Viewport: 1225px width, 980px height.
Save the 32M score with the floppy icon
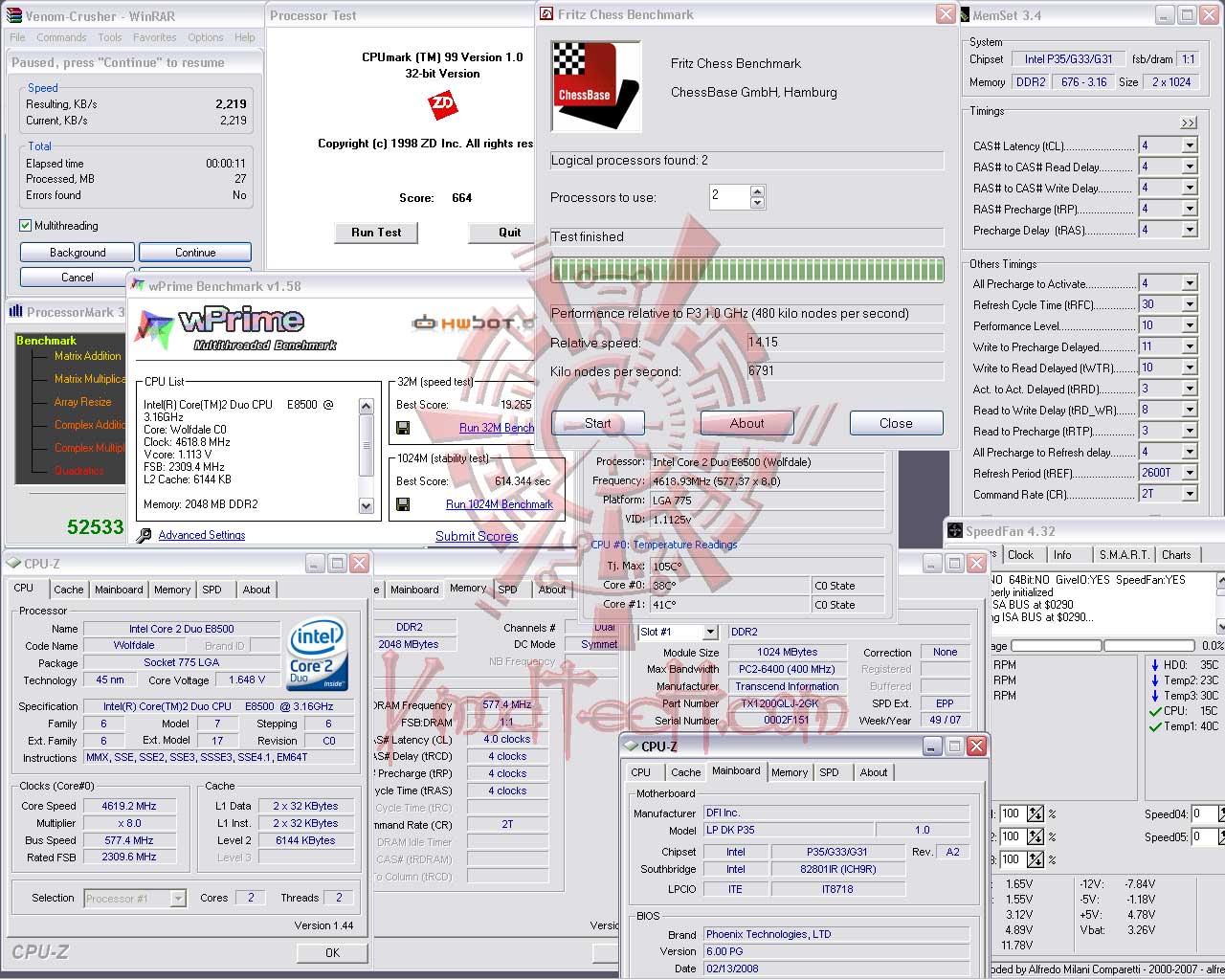tap(403, 427)
